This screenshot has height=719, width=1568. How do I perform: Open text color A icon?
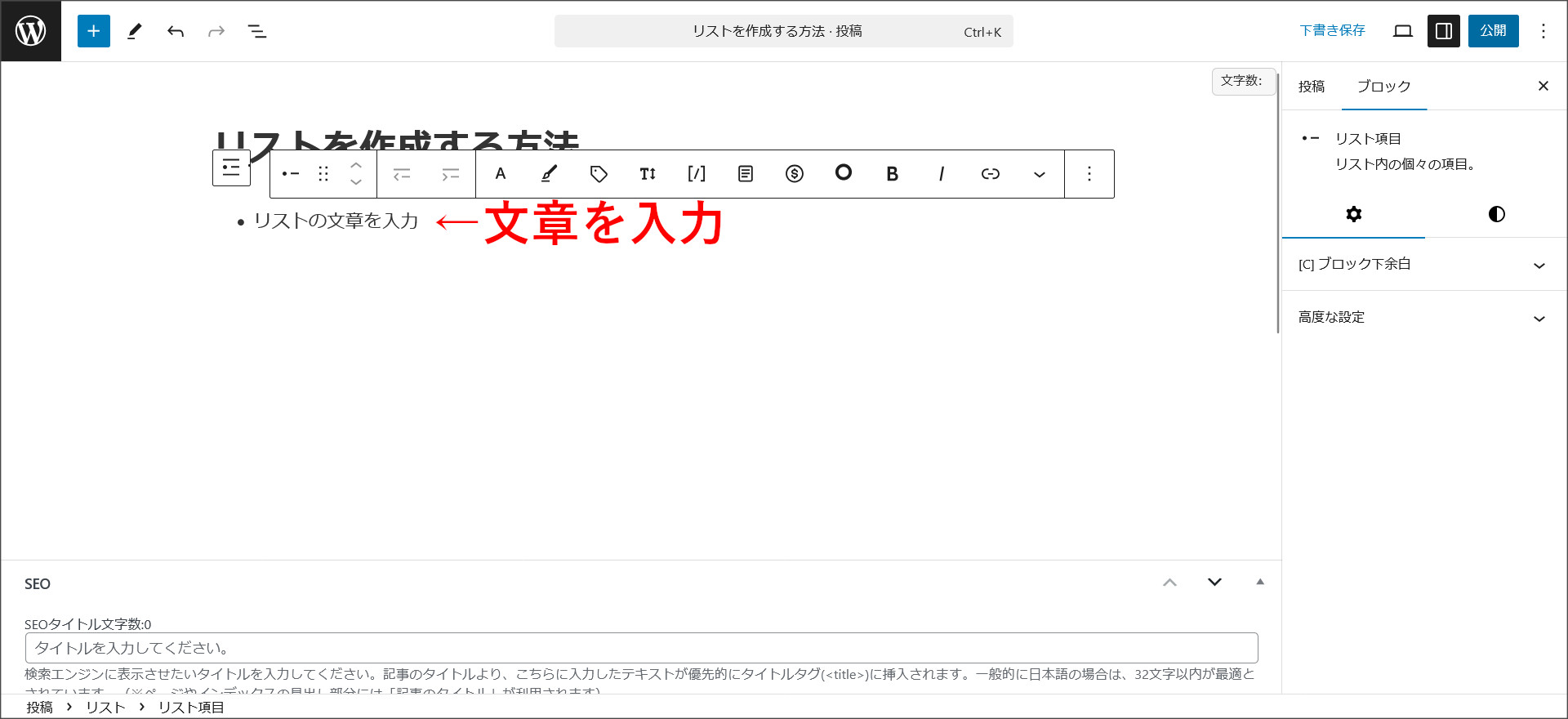click(501, 174)
